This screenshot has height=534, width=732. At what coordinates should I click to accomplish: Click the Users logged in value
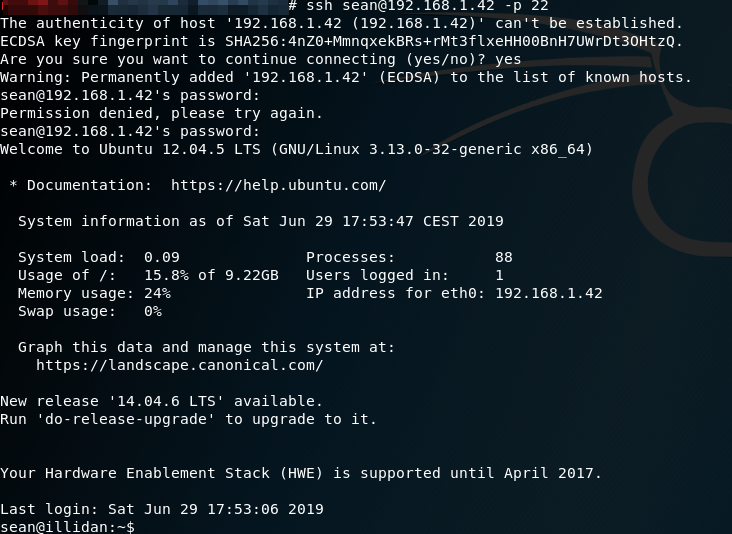499,275
